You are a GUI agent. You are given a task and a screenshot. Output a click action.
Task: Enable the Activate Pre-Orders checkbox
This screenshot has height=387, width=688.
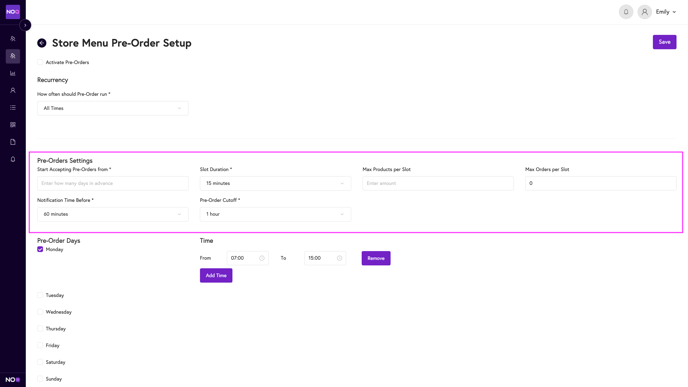click(x=40, y=62)
